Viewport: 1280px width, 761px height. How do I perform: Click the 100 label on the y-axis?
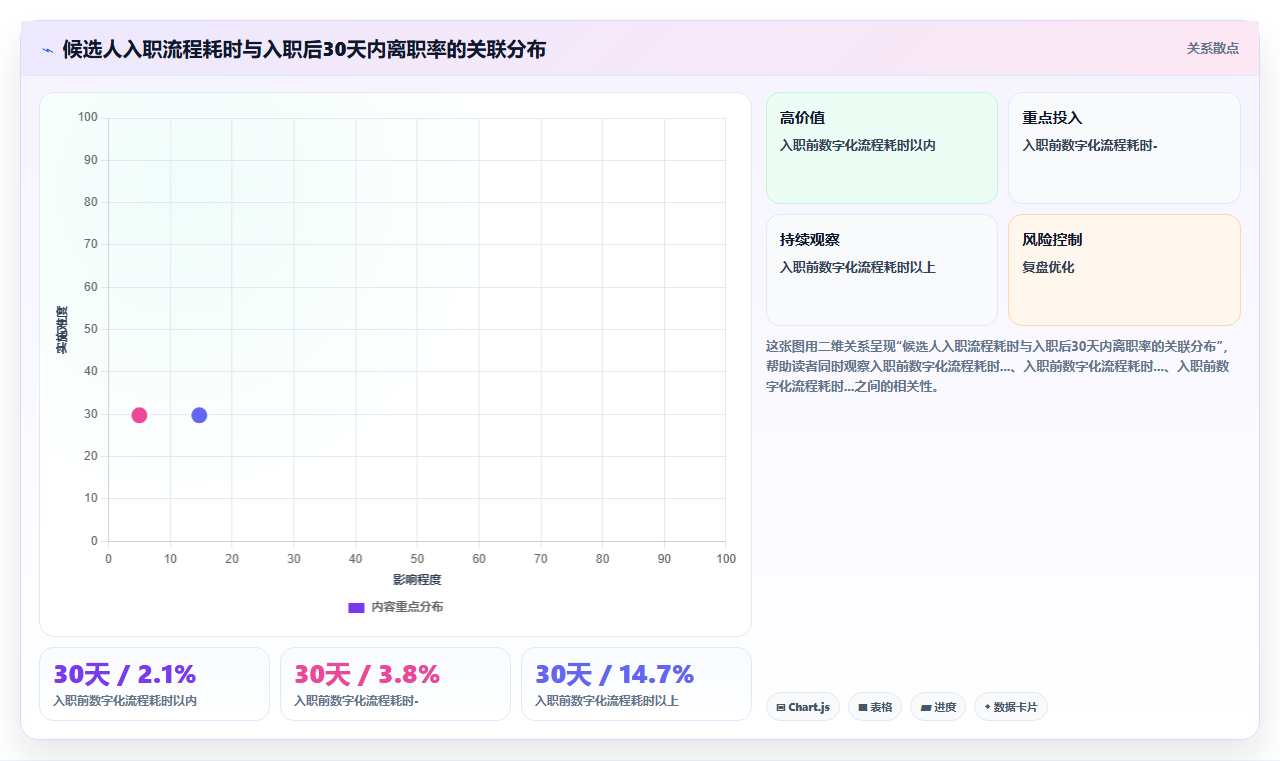point(88,118)
